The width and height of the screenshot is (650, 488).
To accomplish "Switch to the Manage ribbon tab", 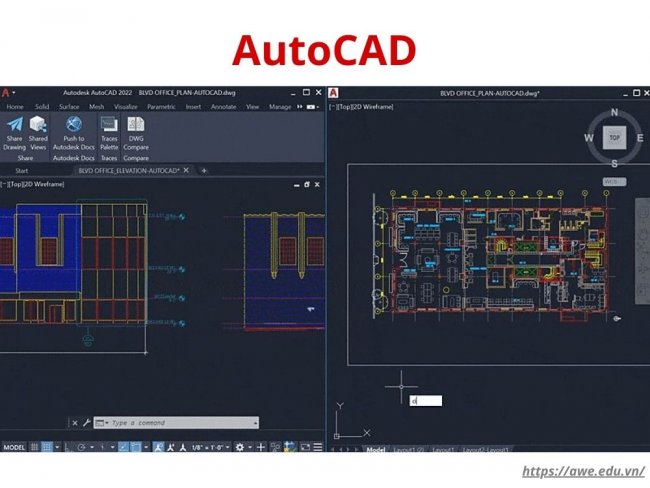I will coord(280,107).
